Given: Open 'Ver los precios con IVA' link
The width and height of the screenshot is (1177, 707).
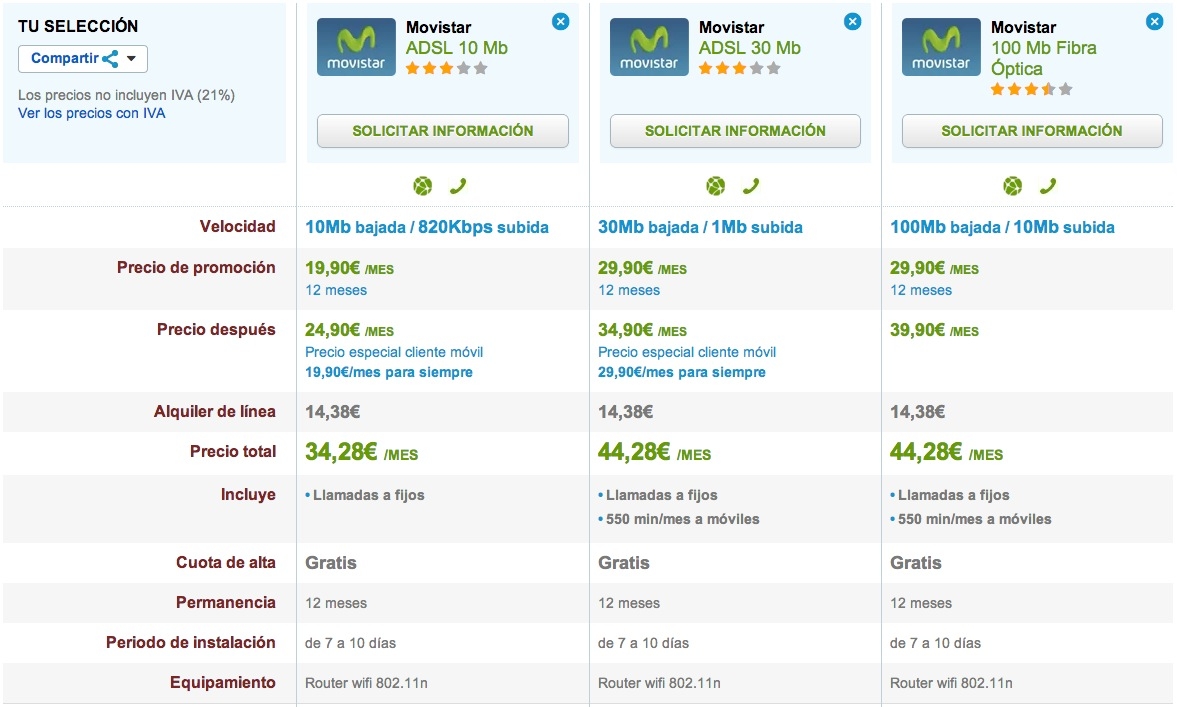Looking at the screenshot, I should (x=92, y=113).
